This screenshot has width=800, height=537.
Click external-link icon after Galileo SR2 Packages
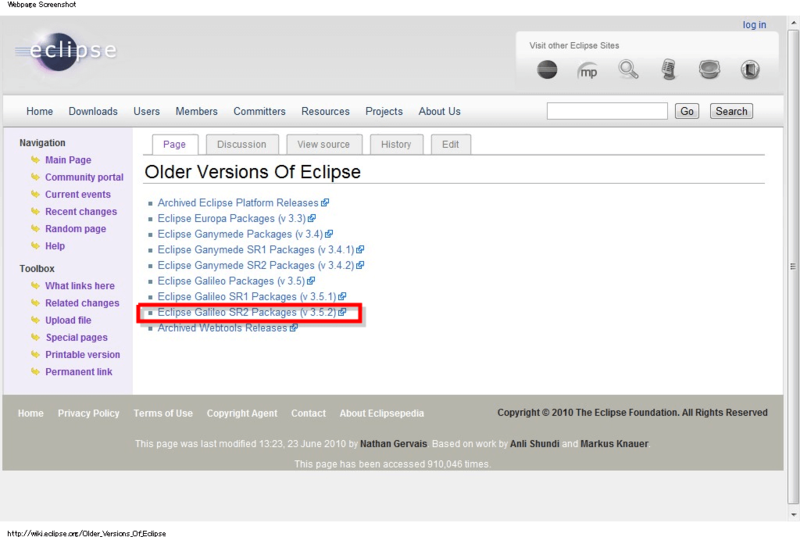tap(342, 312)
